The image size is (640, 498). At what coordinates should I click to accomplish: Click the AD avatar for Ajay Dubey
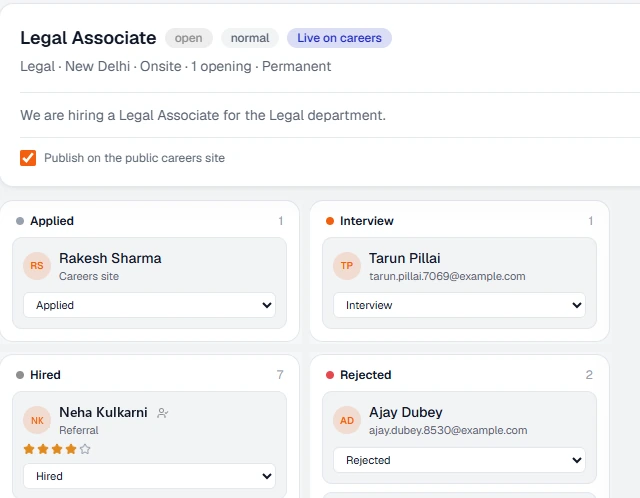coord(347,420)
